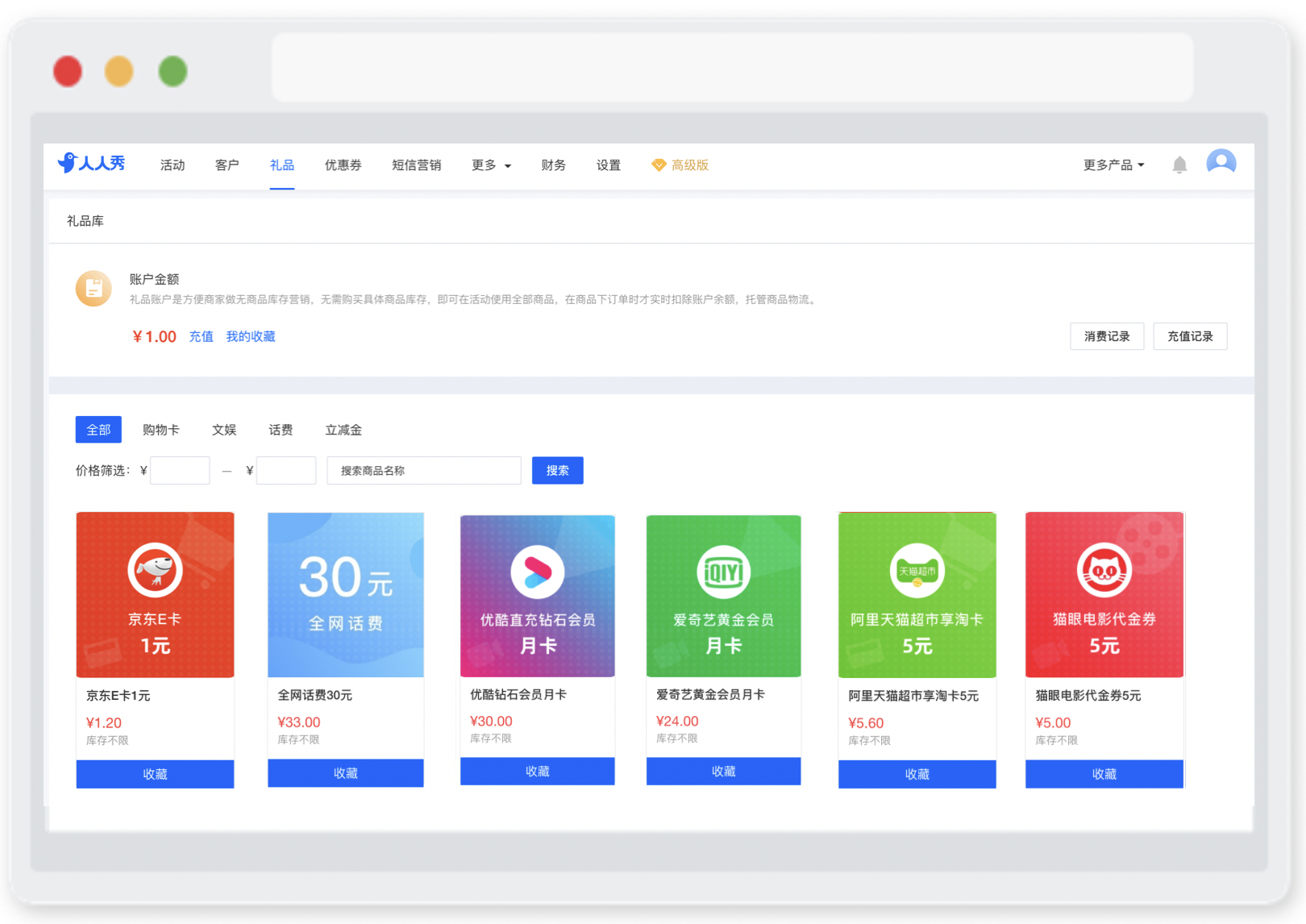Click the blue 搜索 button
This screenshot has height=924, width=1306.
point(558,470)
